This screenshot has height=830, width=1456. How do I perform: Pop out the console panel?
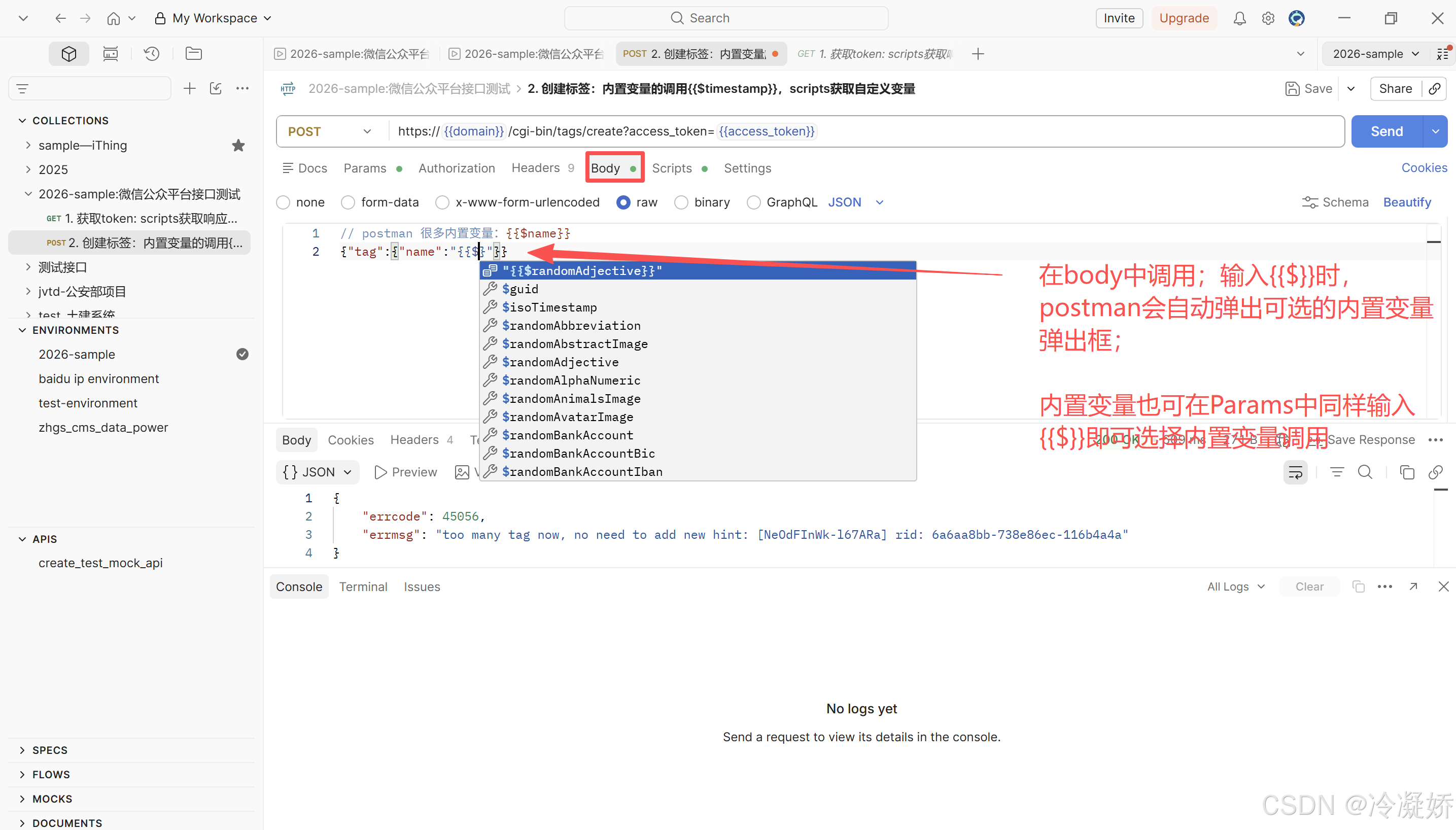(1413, 586)
